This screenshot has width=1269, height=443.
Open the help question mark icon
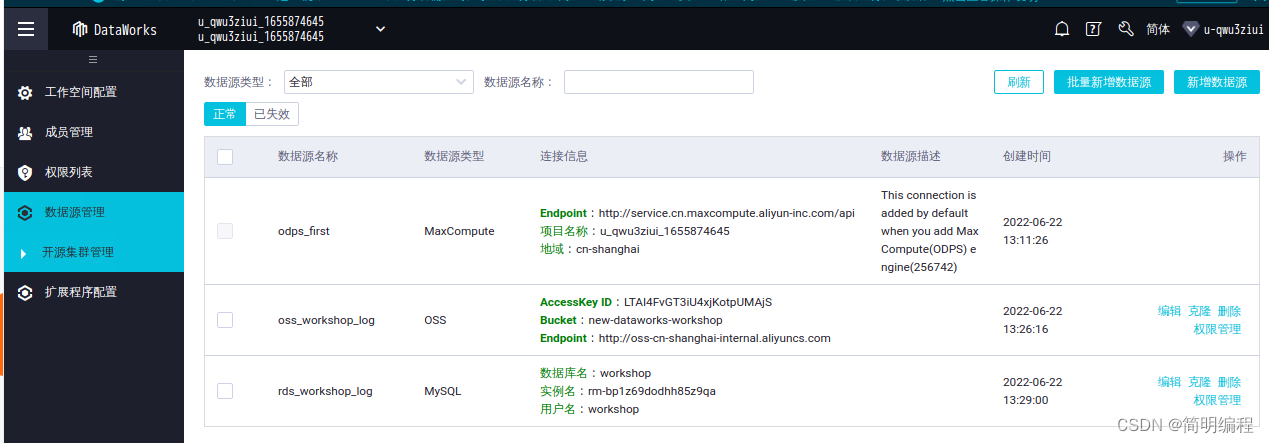(1093, 29)
